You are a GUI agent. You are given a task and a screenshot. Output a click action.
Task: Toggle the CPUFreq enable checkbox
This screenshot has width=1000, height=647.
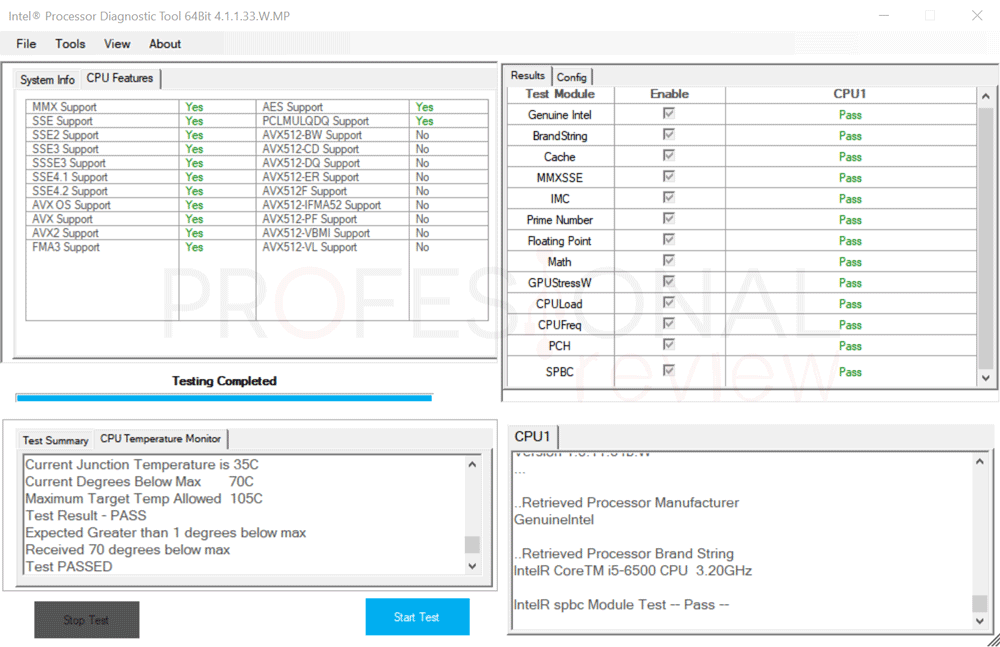[669, 324]
